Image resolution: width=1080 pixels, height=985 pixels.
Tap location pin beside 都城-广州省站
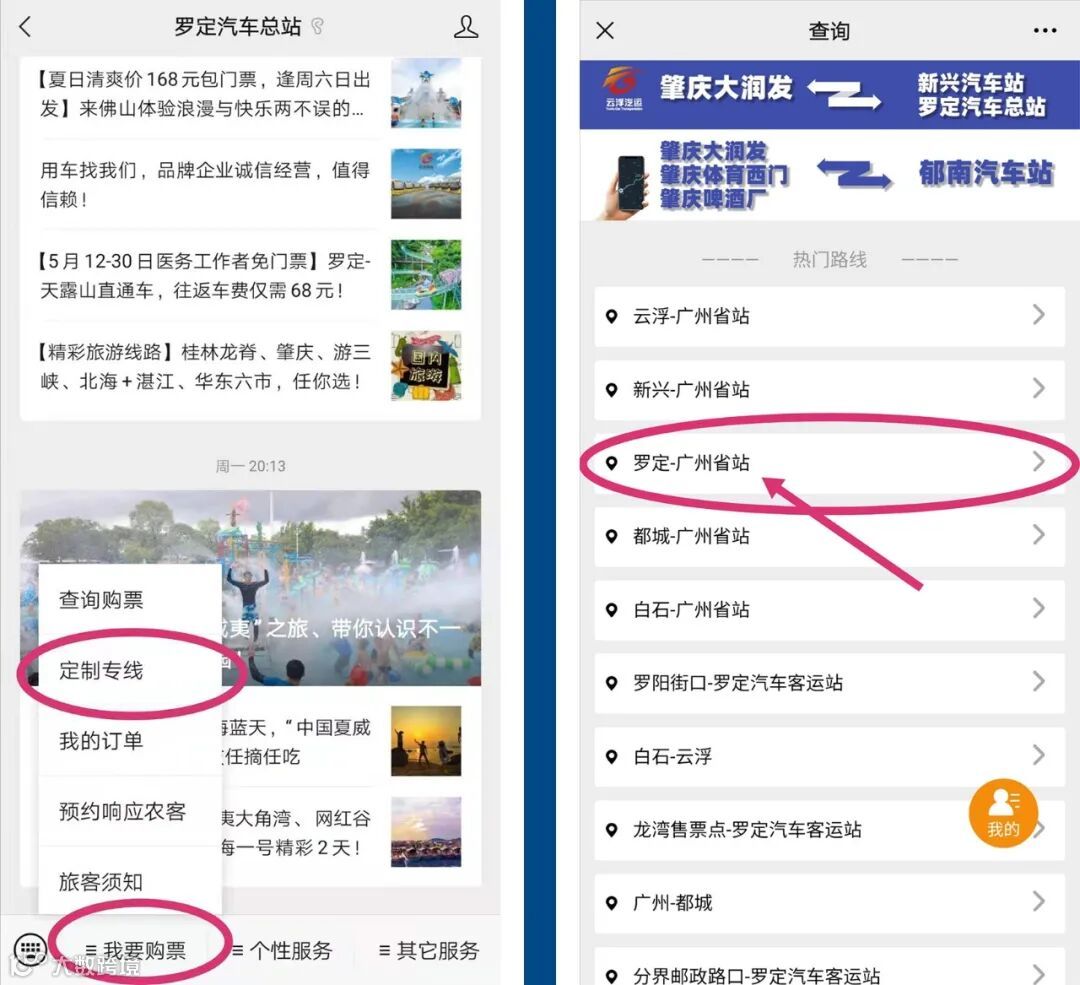(611, 536)
